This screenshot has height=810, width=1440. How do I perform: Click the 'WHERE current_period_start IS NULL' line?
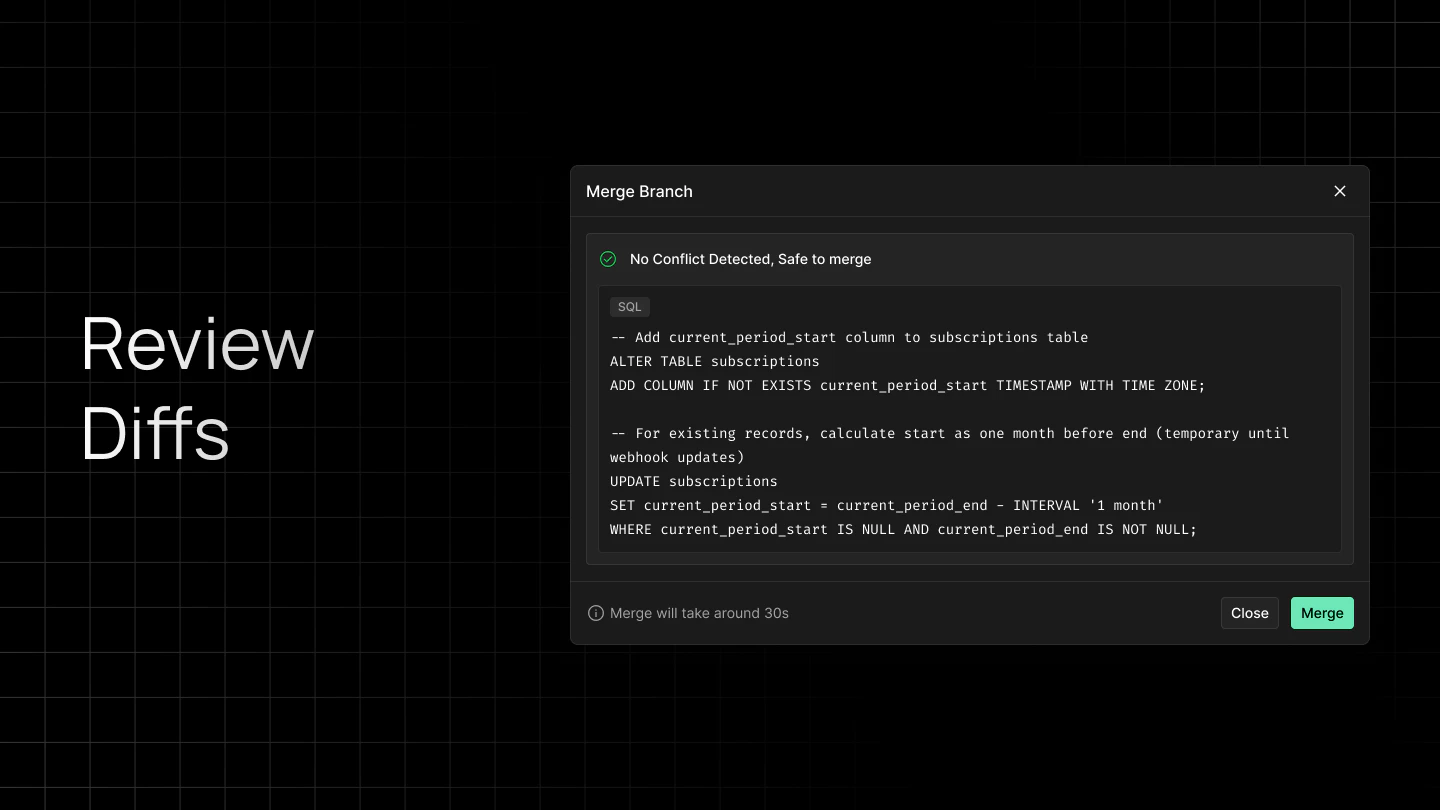pyautogui.click(x=903, y=529)
